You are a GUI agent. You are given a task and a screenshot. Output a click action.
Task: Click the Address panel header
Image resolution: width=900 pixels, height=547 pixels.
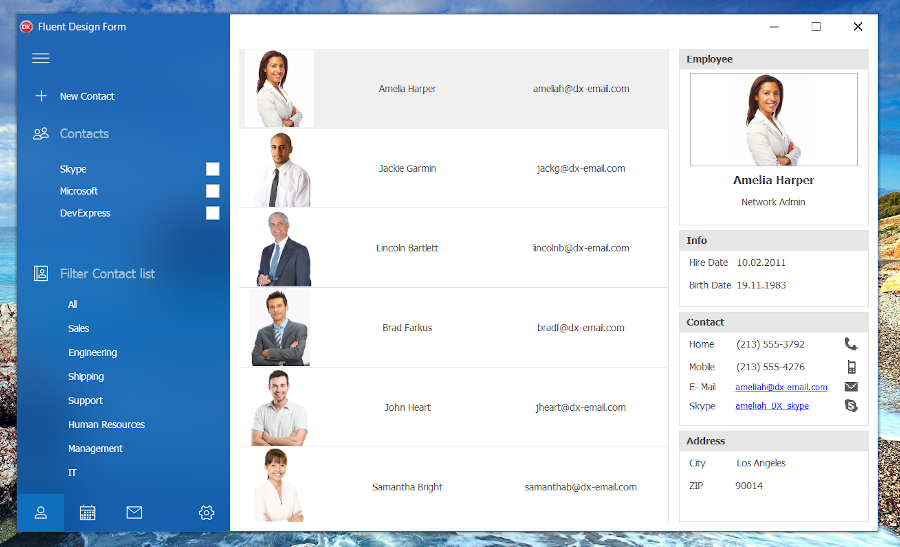click(x=774, y=441)
